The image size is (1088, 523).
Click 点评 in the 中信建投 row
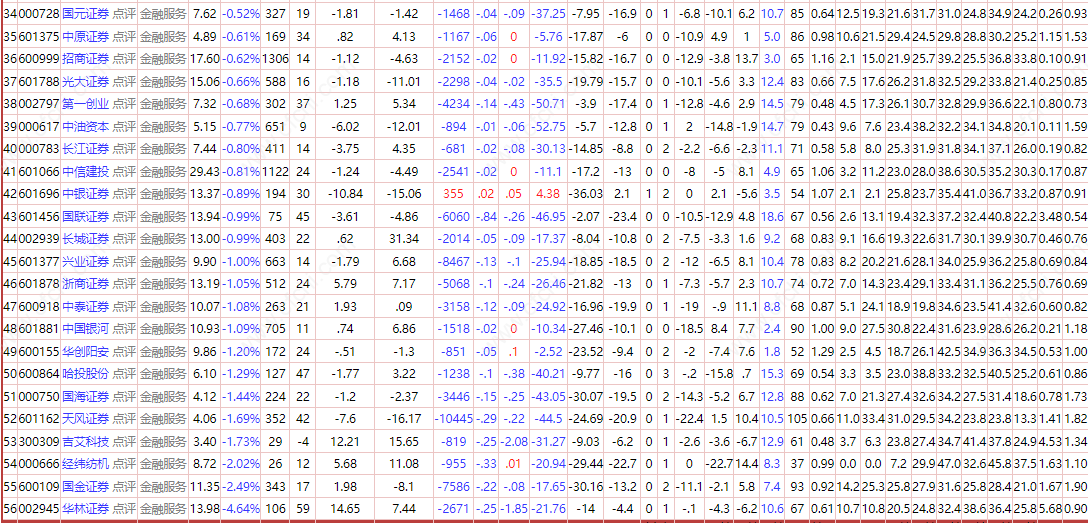[124, 172]
